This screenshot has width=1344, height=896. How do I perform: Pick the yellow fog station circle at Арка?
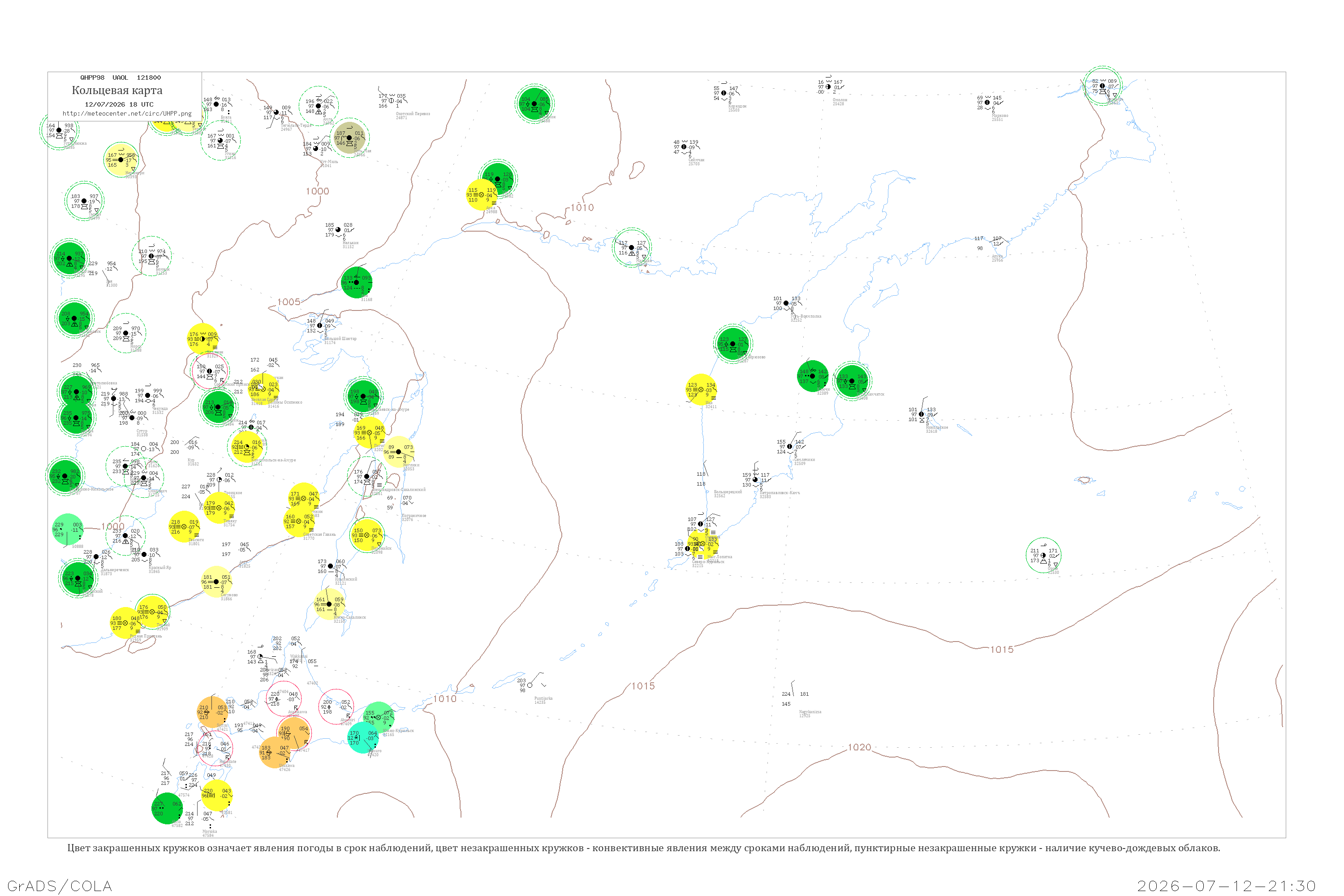coord(482,194)
